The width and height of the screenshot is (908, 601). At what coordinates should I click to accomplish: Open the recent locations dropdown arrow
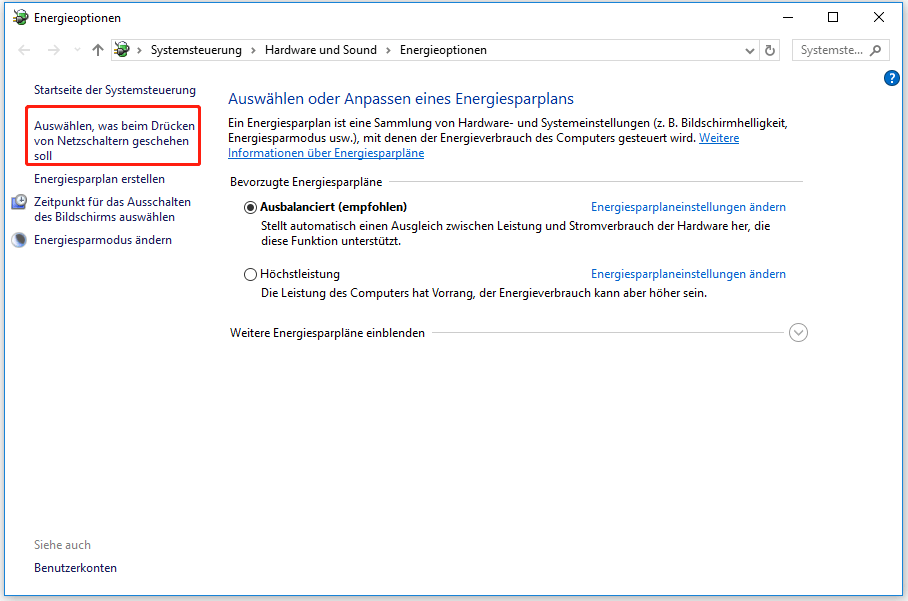pos(78,50)
